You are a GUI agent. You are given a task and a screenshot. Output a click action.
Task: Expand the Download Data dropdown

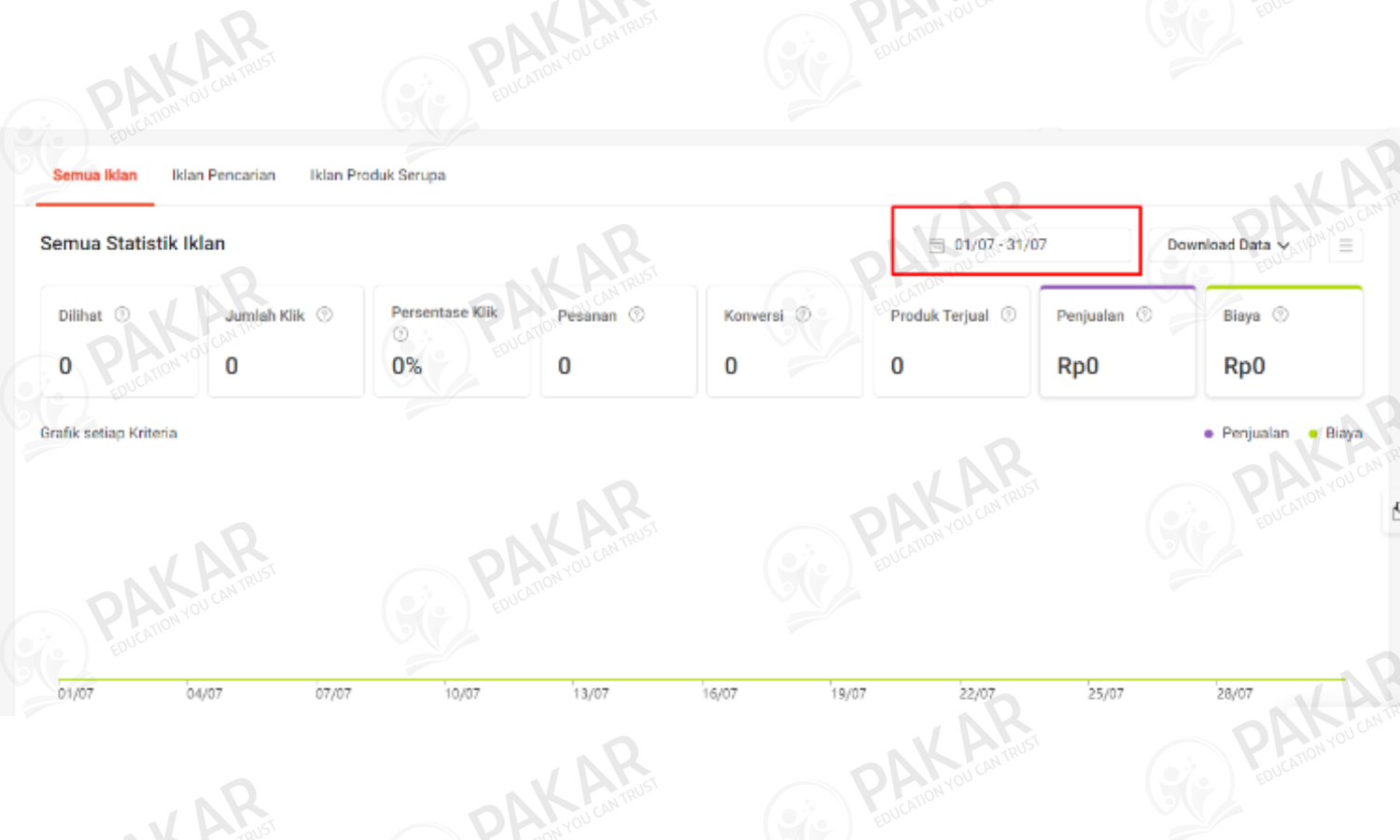tap(1228, 245)
